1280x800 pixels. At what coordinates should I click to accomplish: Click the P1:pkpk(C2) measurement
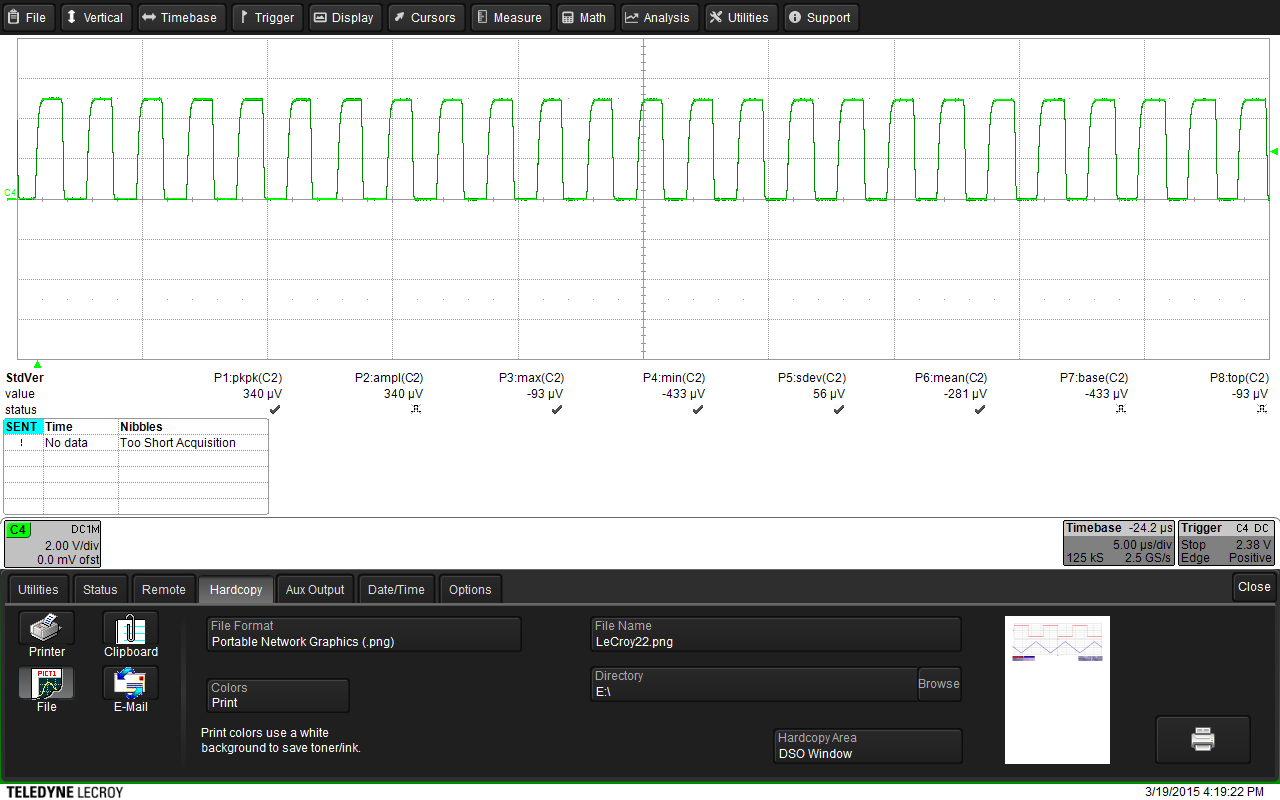pos(248,378)
